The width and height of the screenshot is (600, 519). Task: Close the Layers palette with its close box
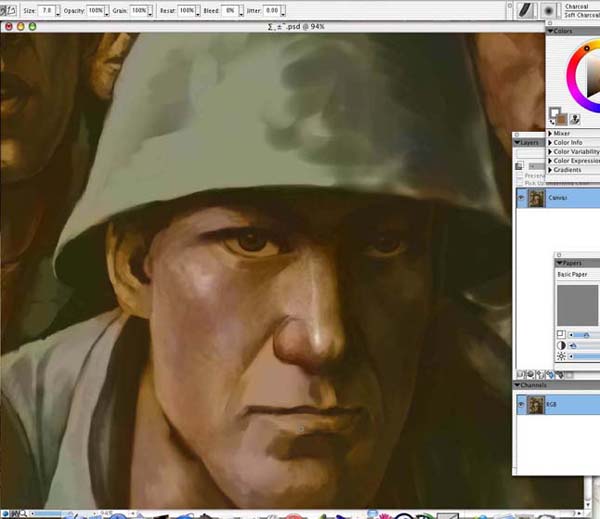[x=517, y=135]
